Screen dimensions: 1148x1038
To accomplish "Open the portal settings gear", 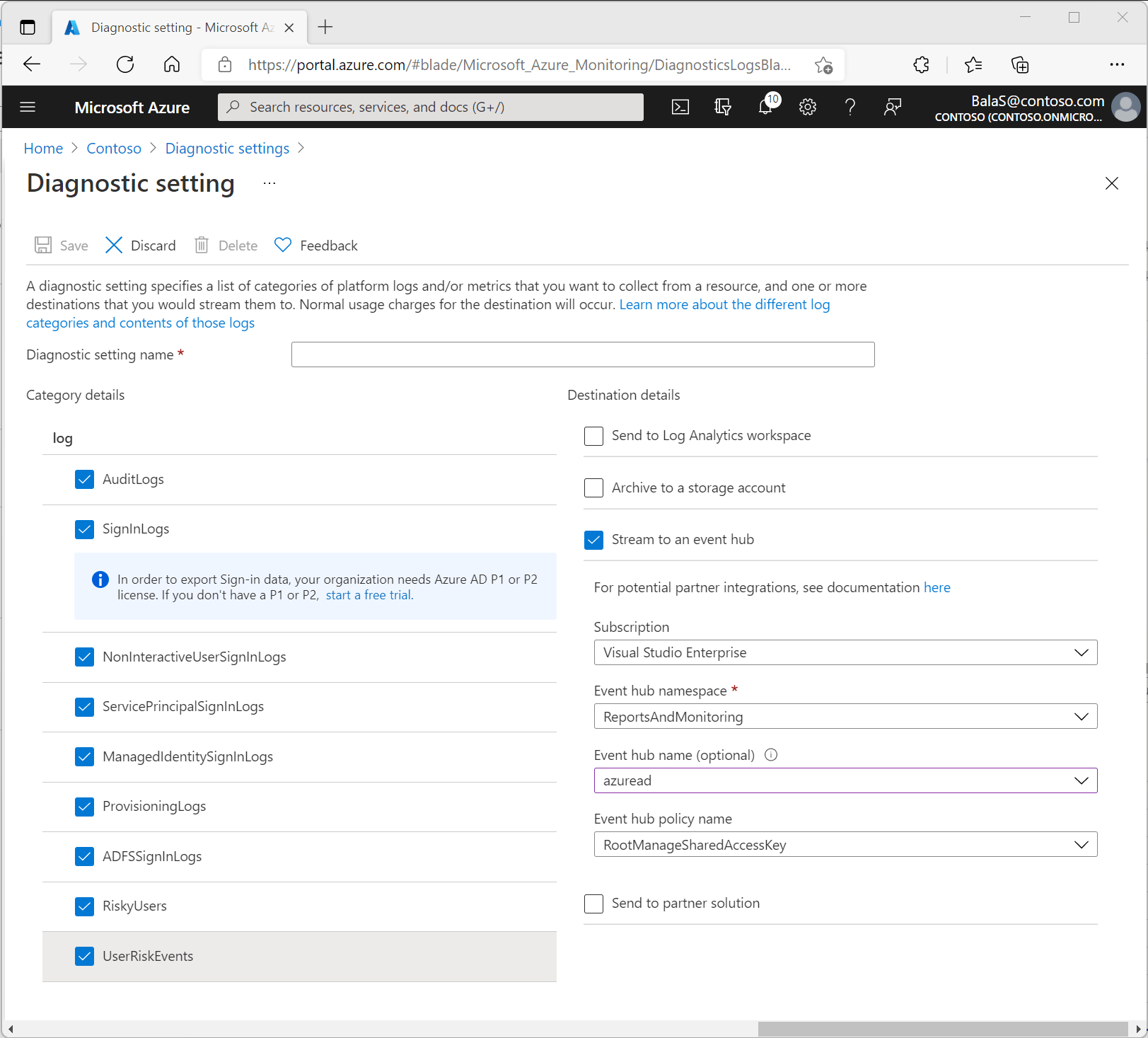I will point(807,107).
